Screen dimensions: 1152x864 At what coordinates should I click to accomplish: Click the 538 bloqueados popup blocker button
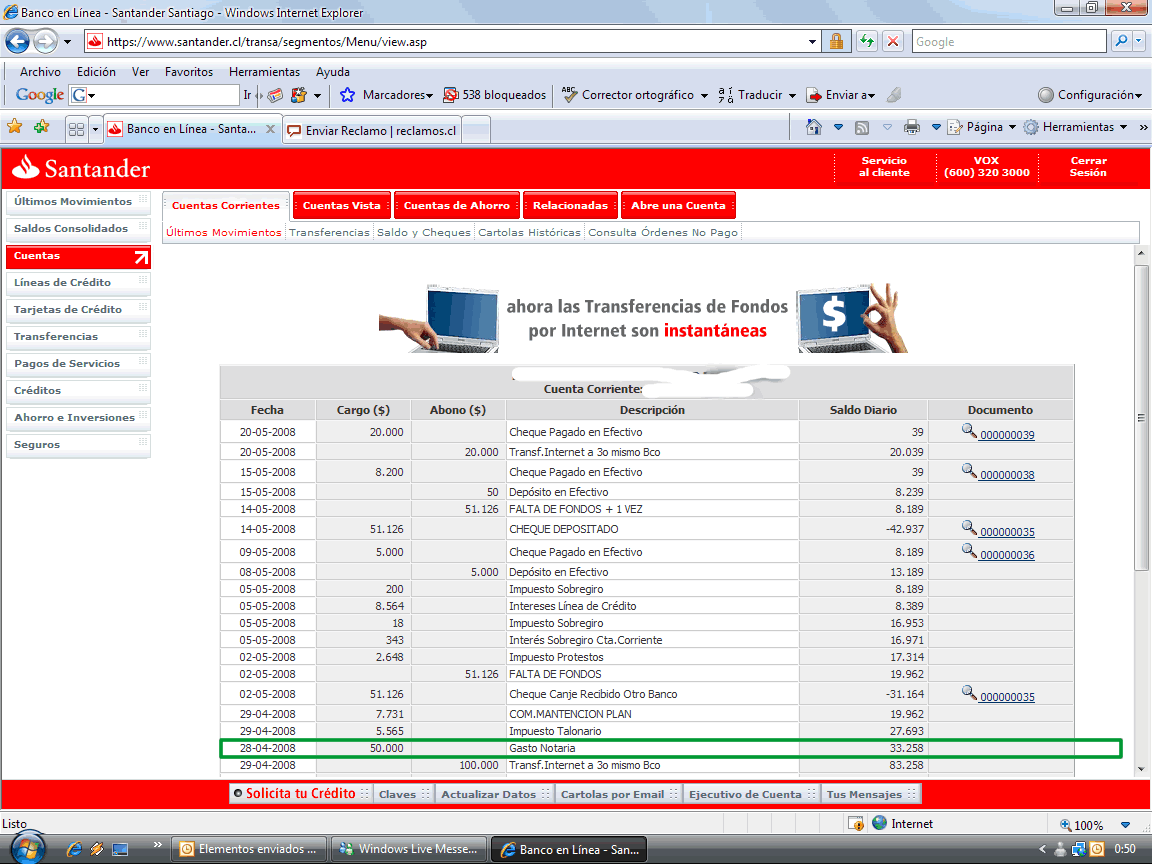pos(495,95)
